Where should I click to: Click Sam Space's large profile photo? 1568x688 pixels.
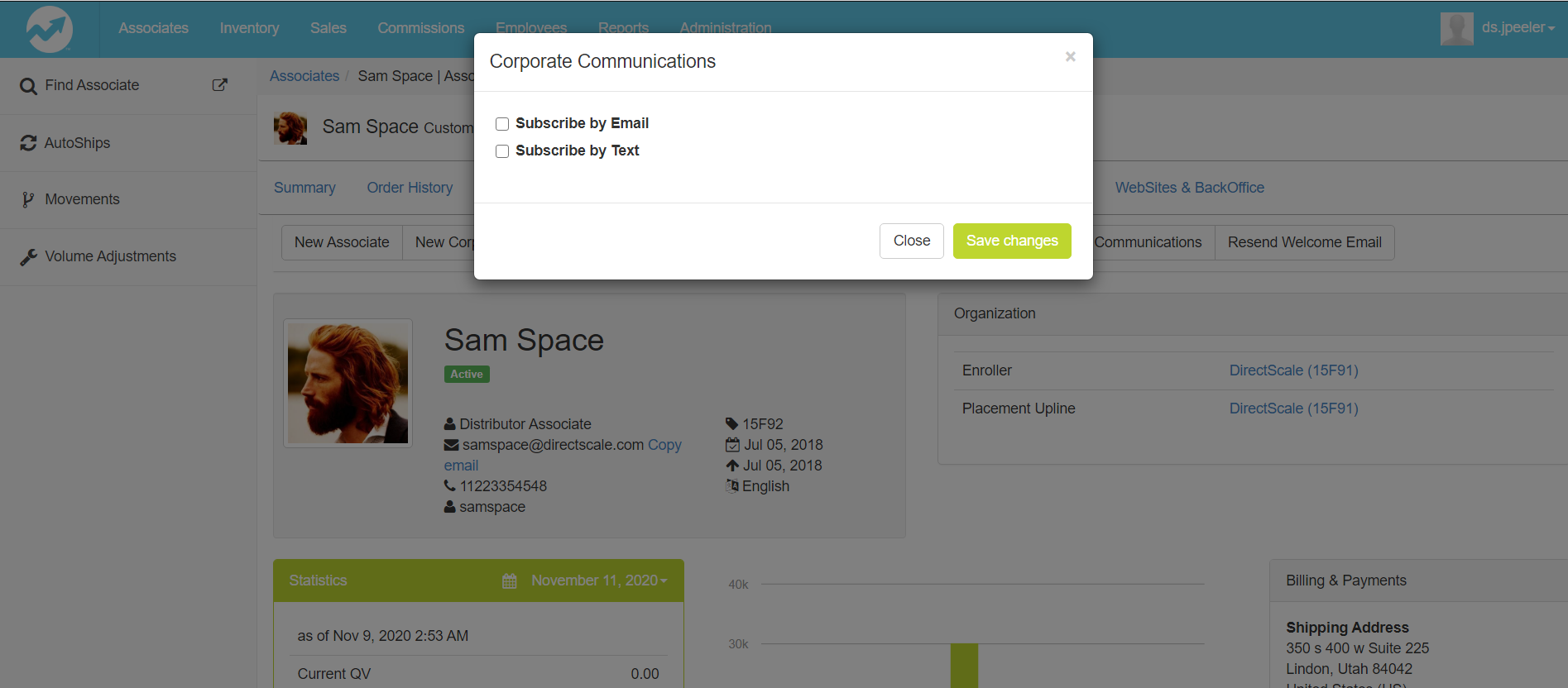[348, 383]
